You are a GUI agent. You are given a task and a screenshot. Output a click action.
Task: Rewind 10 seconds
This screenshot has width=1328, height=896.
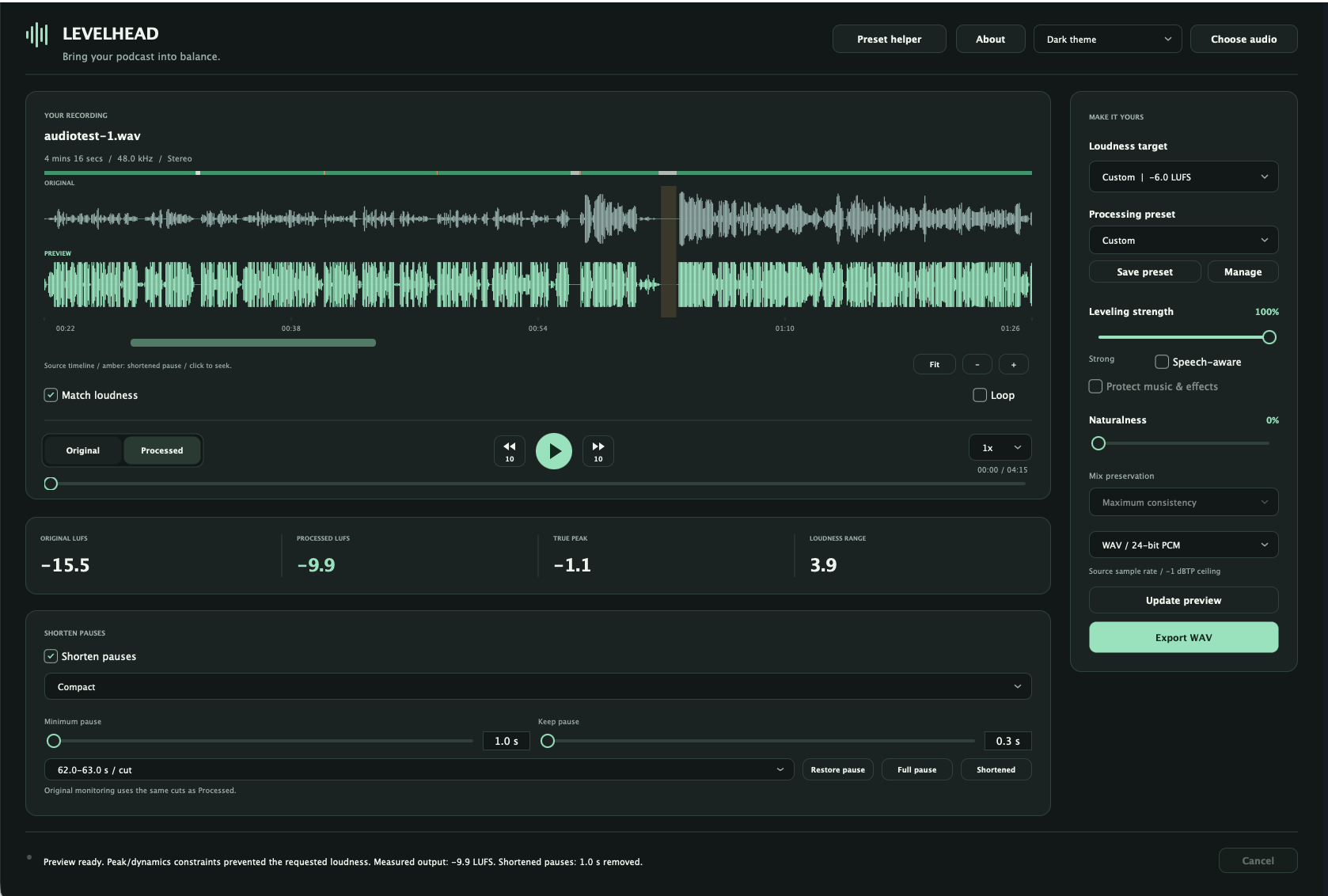(510, 451)
